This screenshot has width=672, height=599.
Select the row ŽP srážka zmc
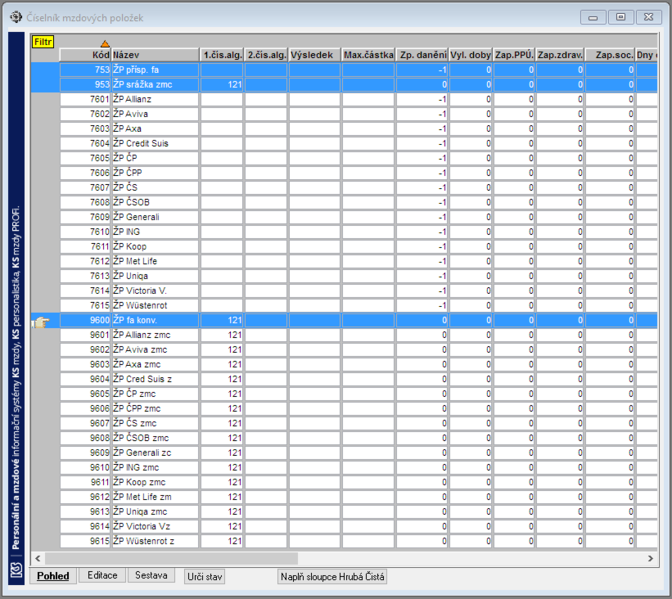(x=344, y=84)
